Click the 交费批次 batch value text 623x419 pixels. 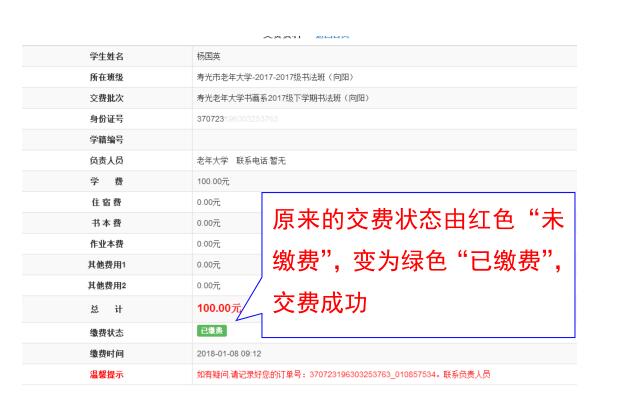(x=281, y=98)
